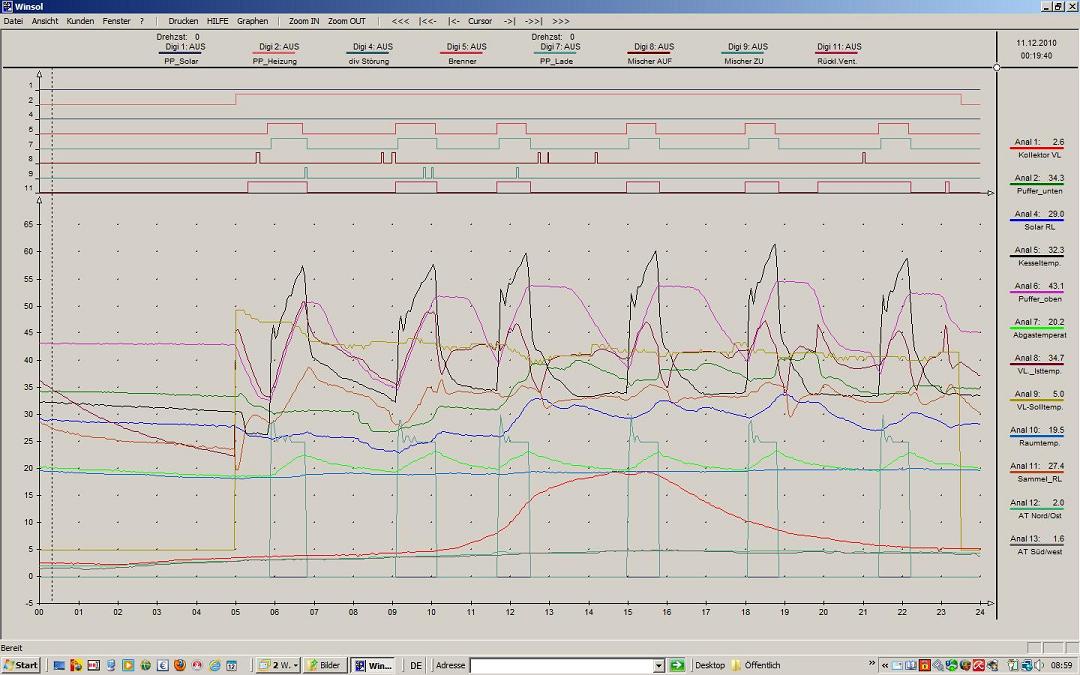Click the Graphen toolbar item

pos(253,21)
